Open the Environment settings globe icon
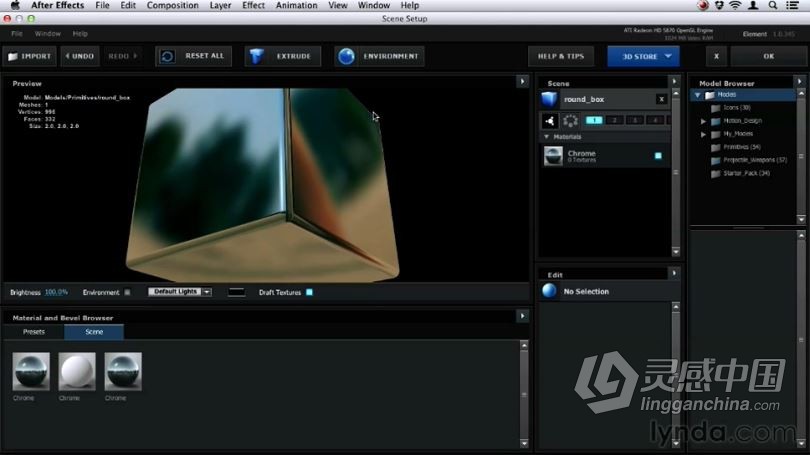This screenshot has width=810, height=455. [x=347, y=56]
